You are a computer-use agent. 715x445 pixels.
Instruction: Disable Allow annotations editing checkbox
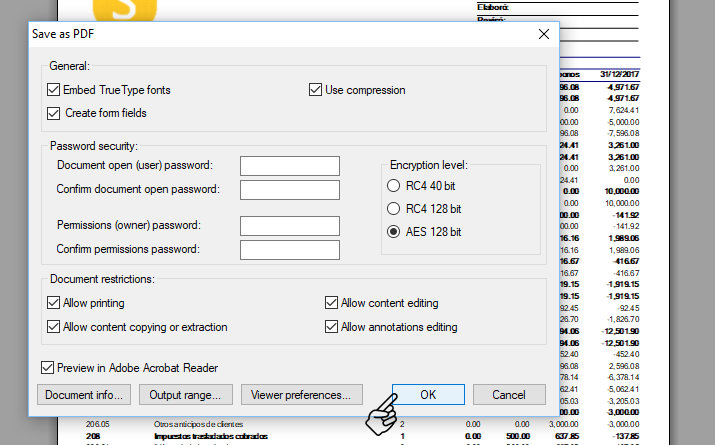(x=332, y=327)
